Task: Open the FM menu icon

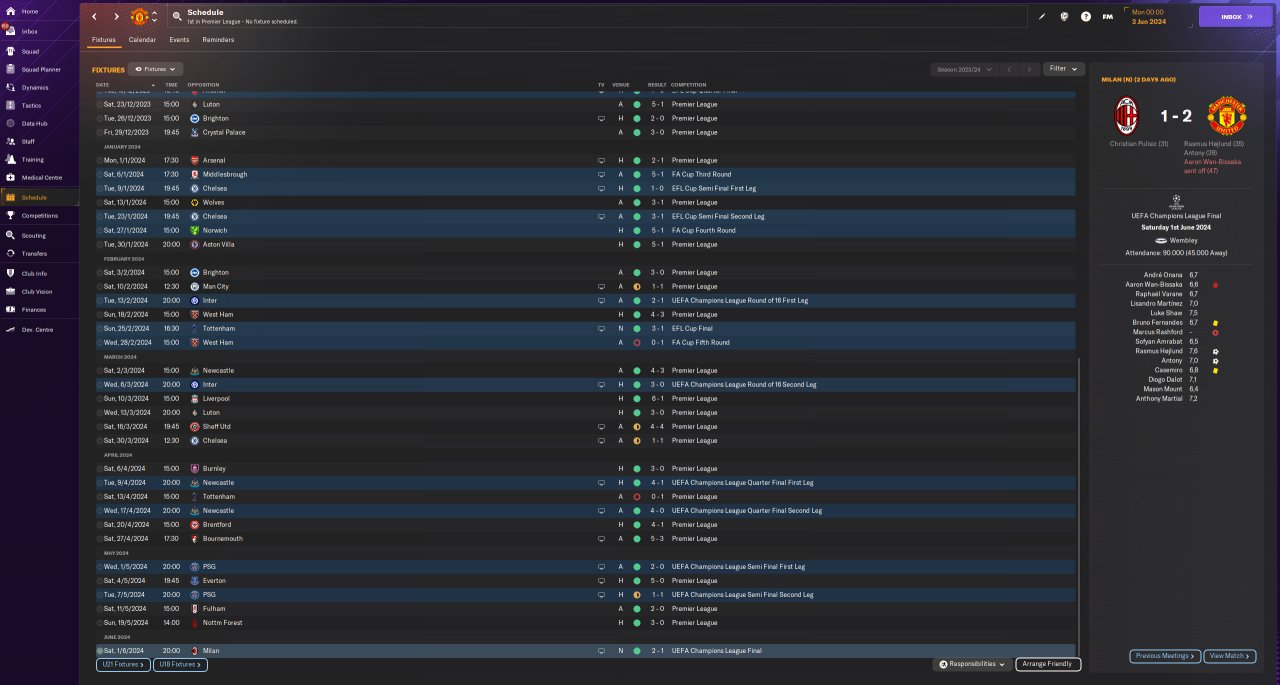Action: [x=1107, y=17]
